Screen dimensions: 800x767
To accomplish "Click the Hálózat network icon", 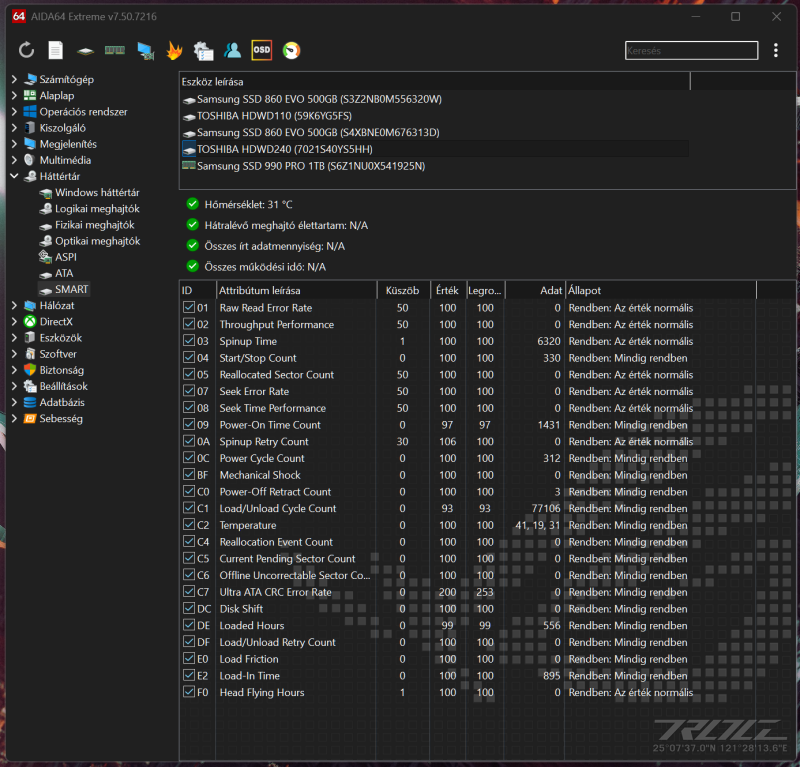I will pyautogui.click(x=30, y=305).
